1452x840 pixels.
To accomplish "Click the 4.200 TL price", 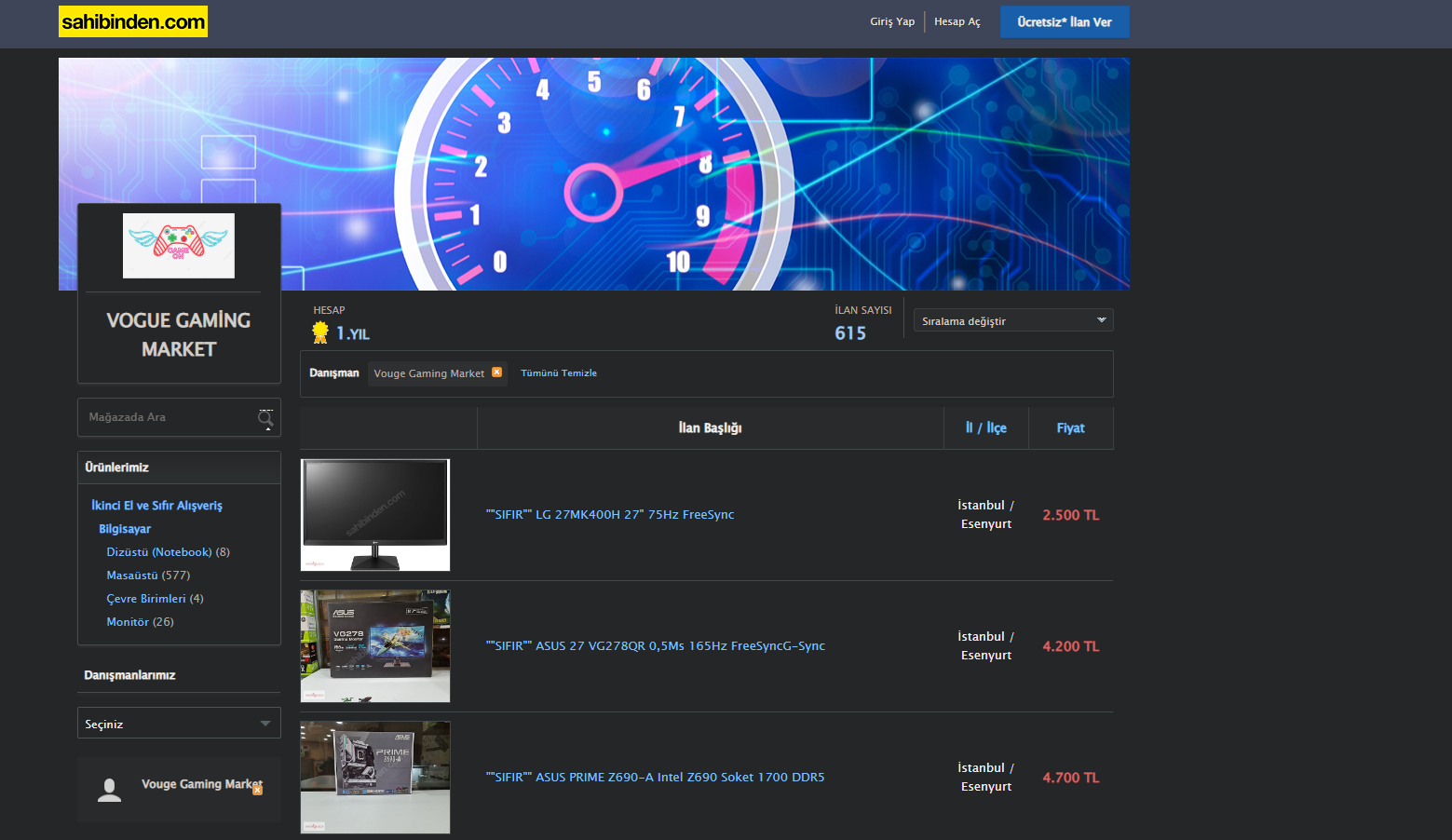I will tap(1071, 646).
